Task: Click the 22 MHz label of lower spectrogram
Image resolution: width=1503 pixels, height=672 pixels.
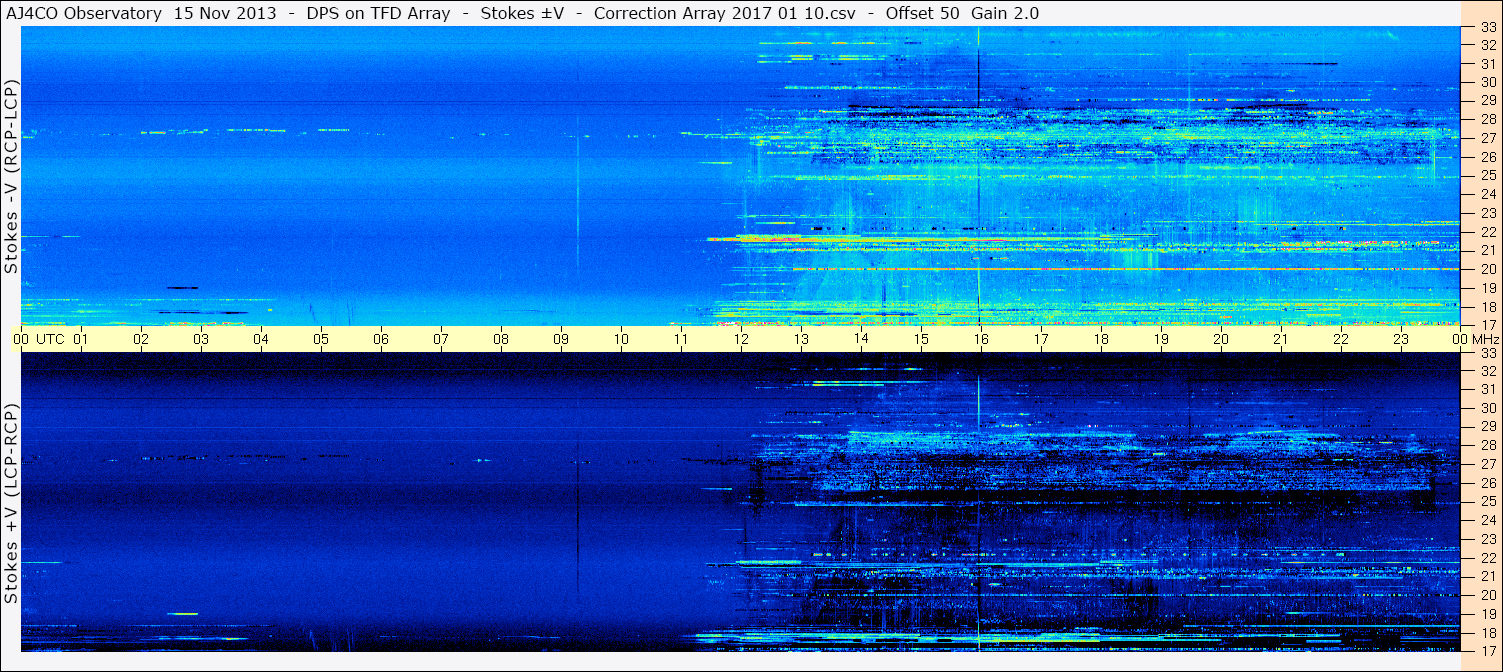Action: pyautogui.click(x=1487, y=557)
